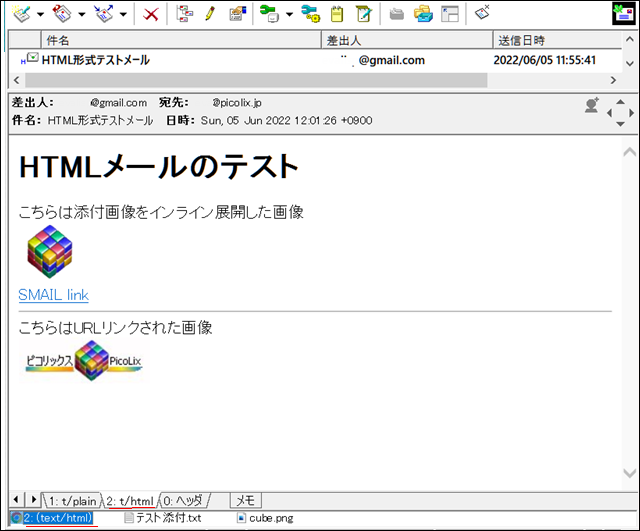The height and width of the screenshot is (531, 640).
Task: Click the tab scroll left arrow
Action: (x=16, y=499)
